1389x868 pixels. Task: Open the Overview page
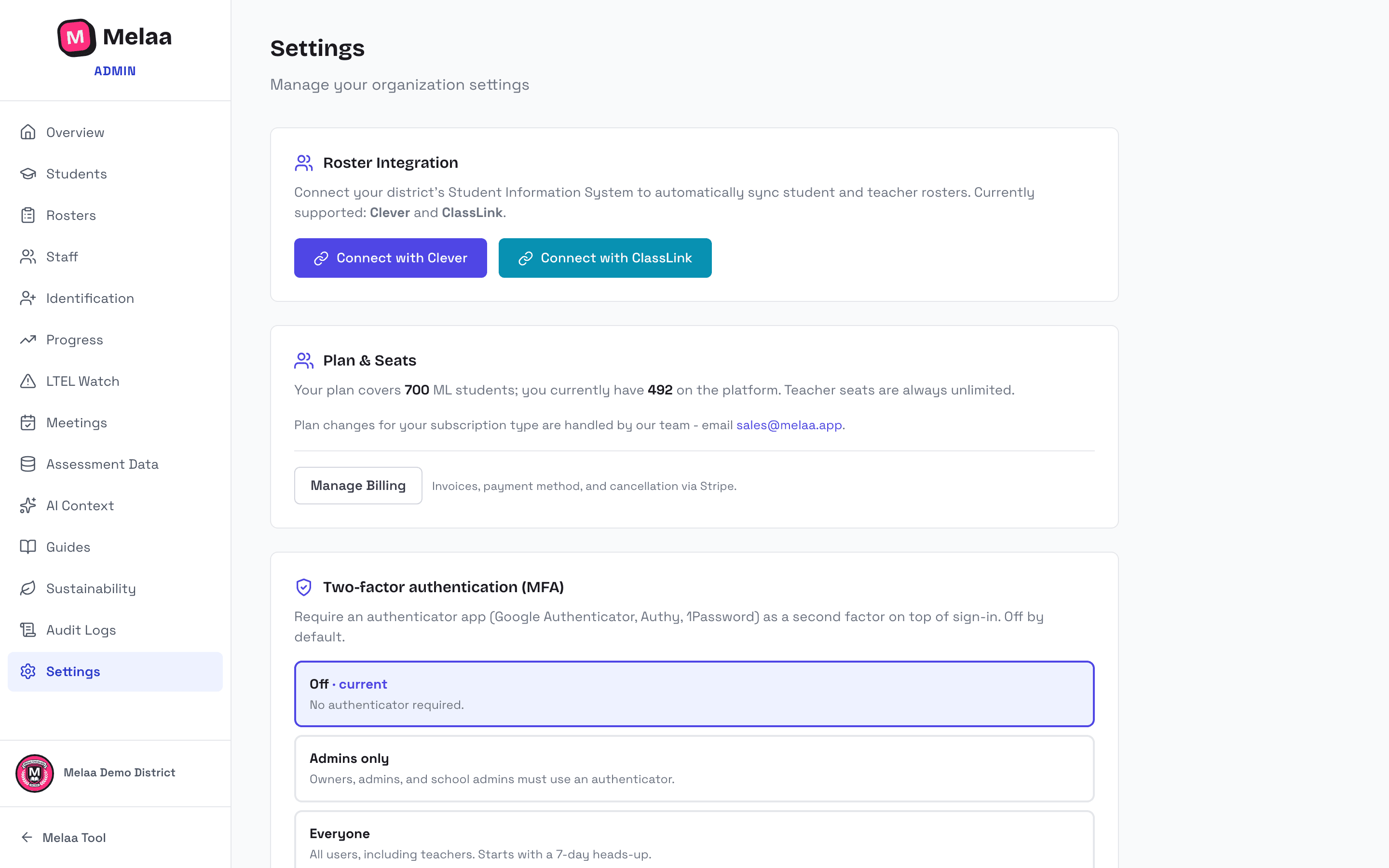click(x=115, y=132)
